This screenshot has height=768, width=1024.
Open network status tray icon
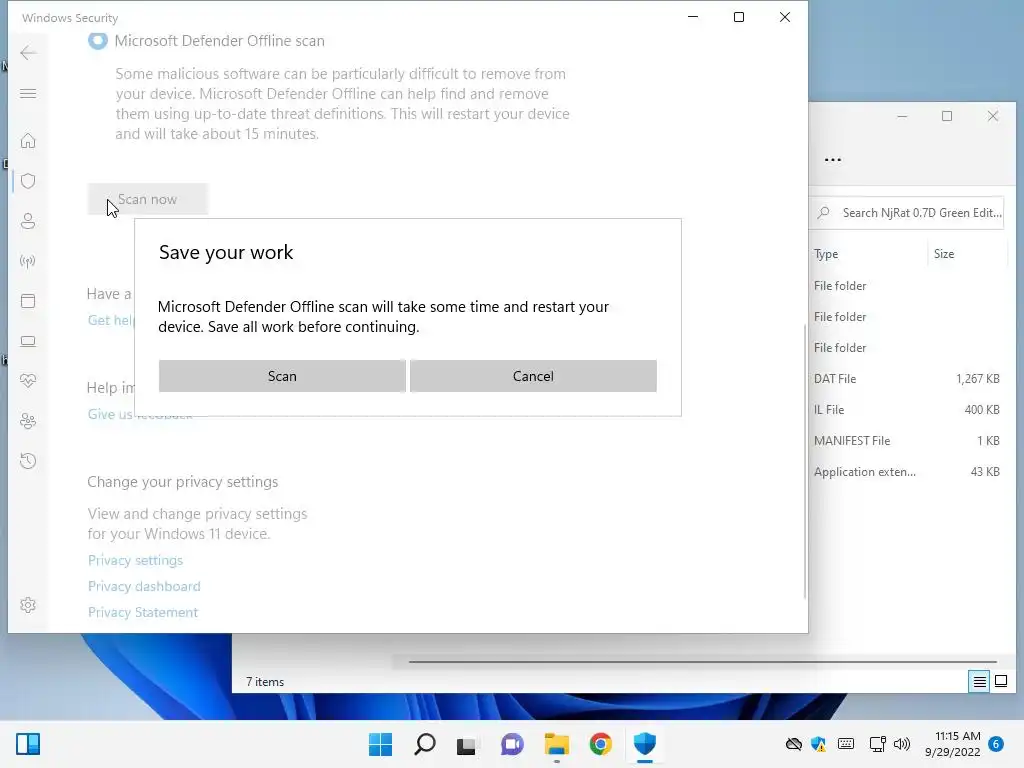[x=877, y=744]
